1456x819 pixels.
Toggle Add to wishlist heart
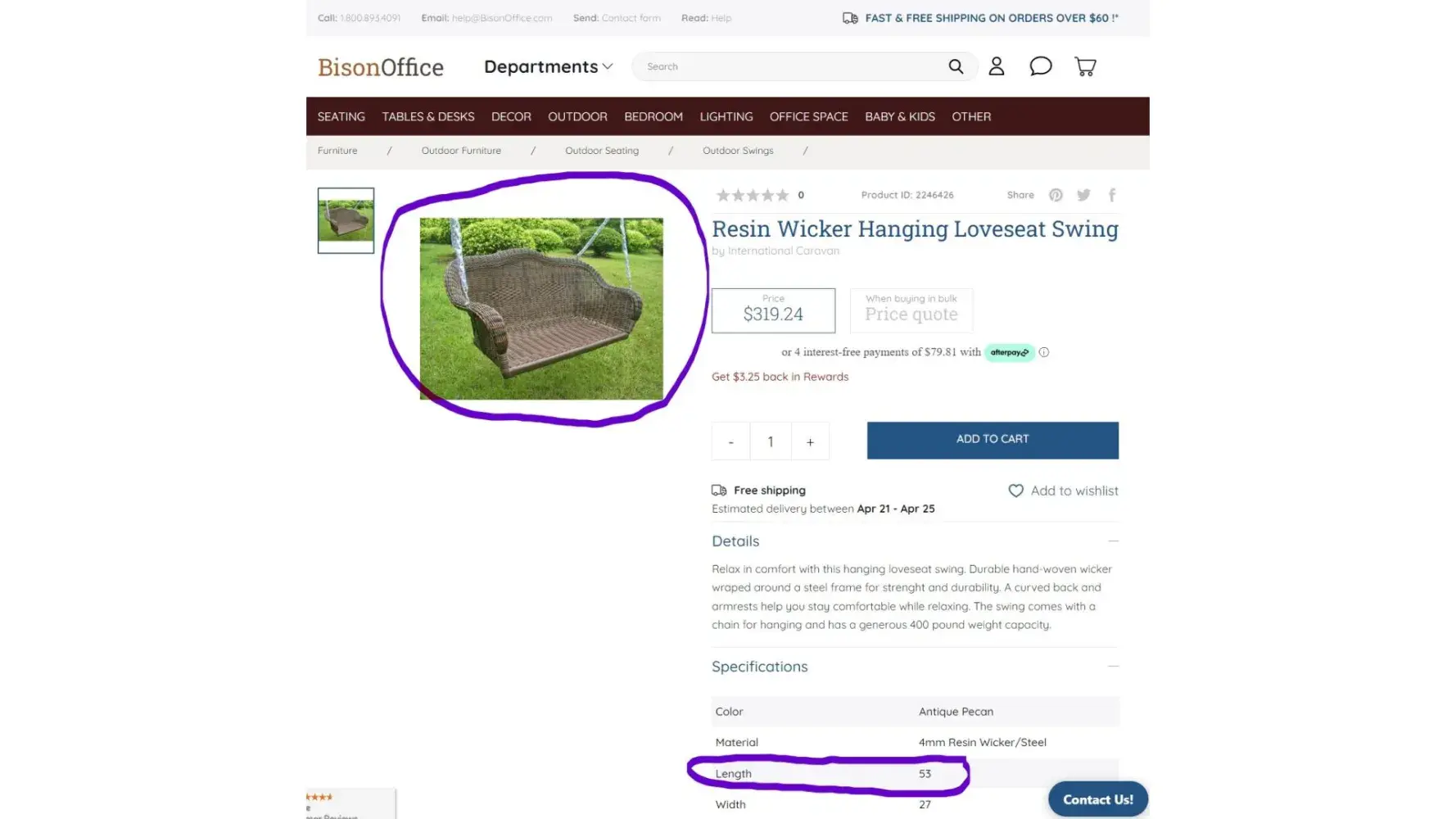pos(1015,491)
